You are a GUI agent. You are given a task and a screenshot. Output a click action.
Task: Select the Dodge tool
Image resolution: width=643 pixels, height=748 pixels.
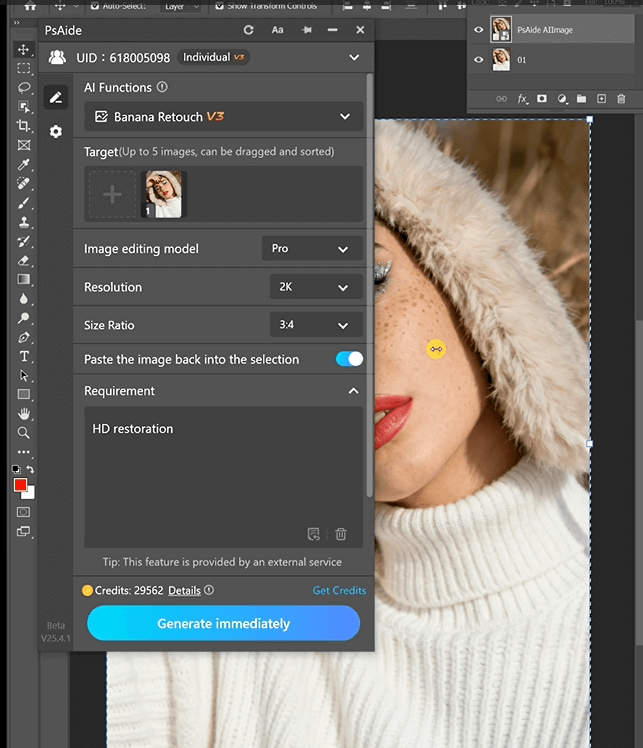pos(23,318)
